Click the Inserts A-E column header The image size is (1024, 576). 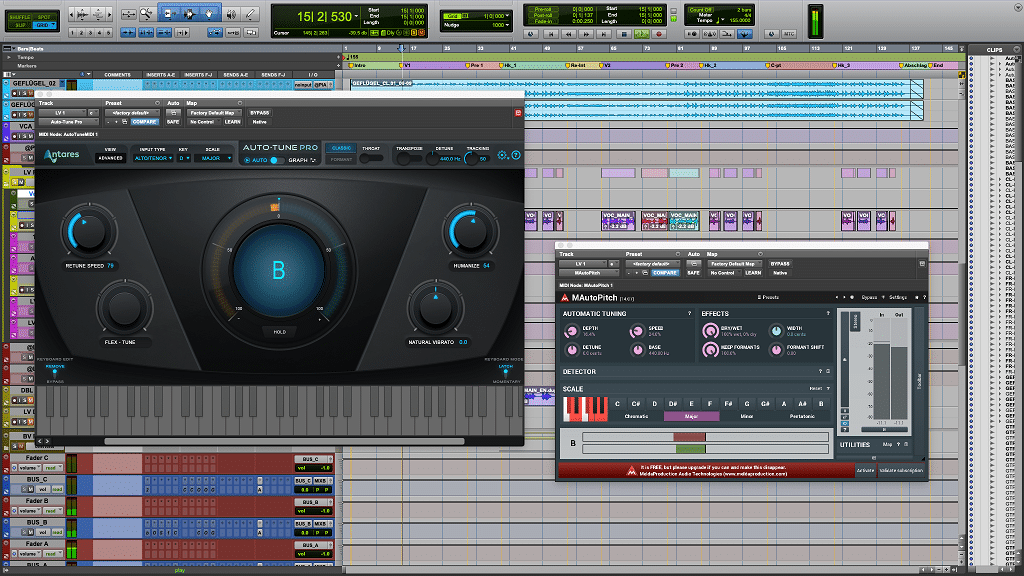(161, 74)
